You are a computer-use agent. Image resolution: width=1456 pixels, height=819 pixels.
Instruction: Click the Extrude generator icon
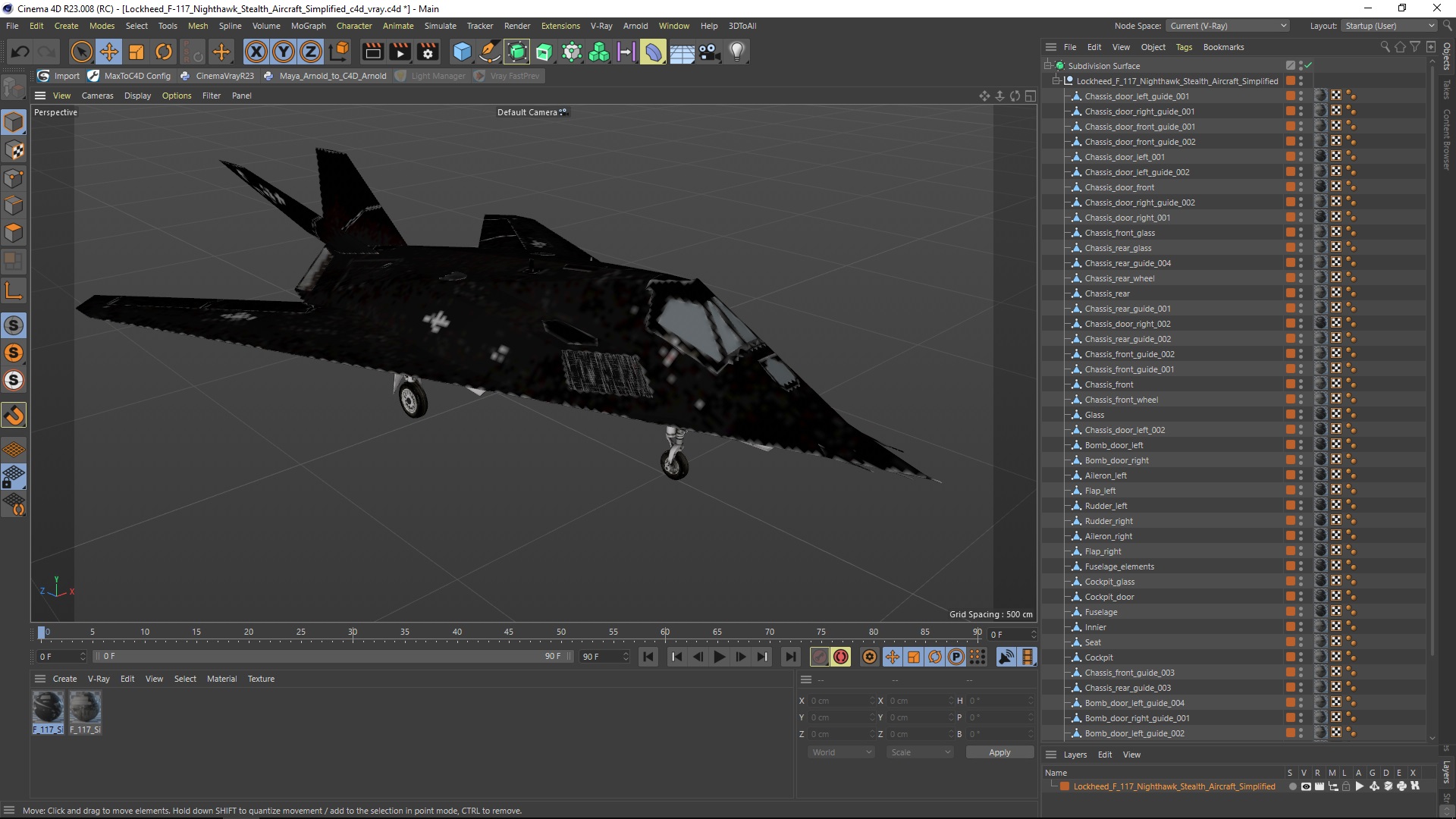point(544,52)
